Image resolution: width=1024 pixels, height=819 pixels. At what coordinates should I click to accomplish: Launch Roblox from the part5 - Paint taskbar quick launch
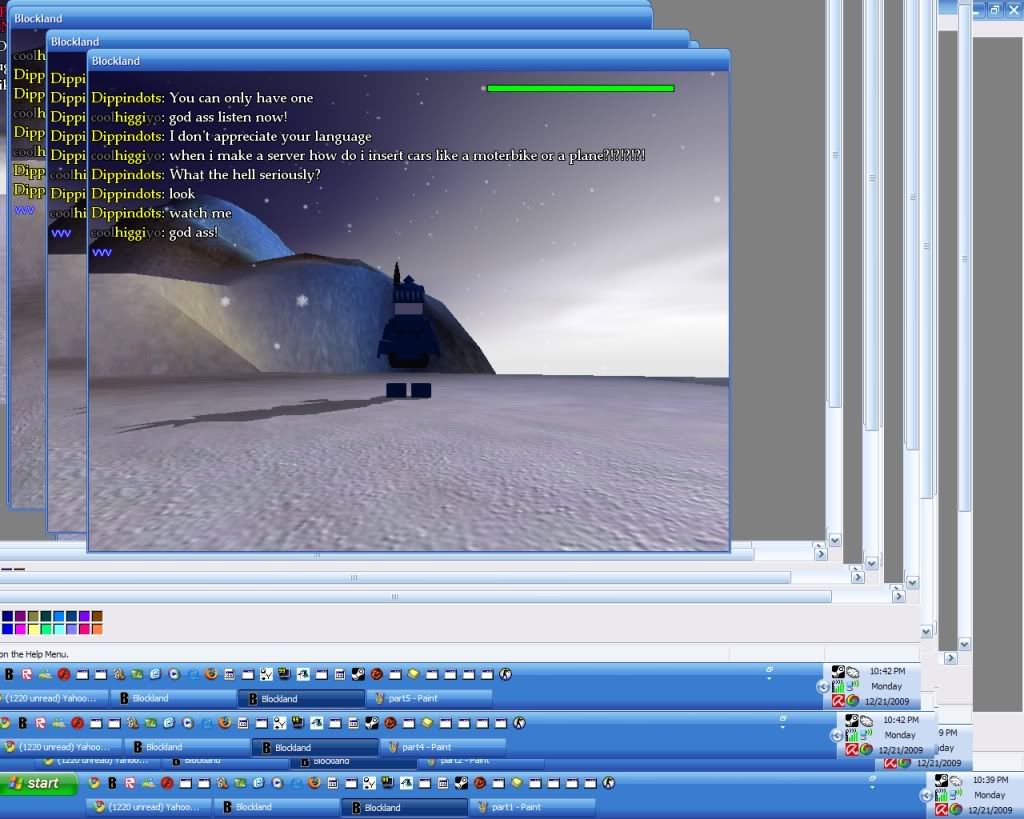(x=27, y=674)
